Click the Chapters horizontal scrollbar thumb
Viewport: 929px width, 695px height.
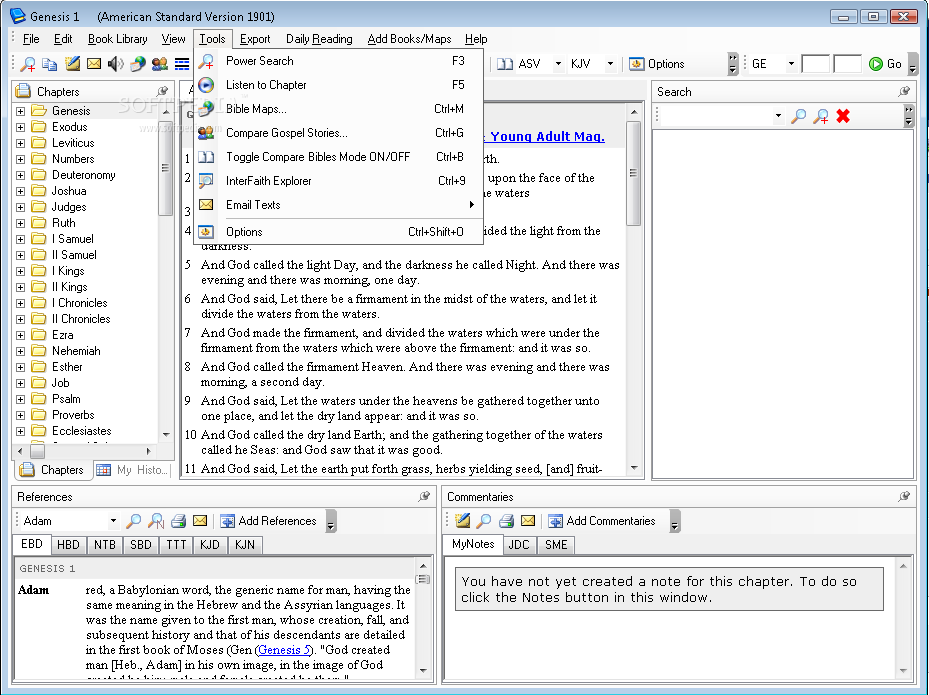(37, 451)
